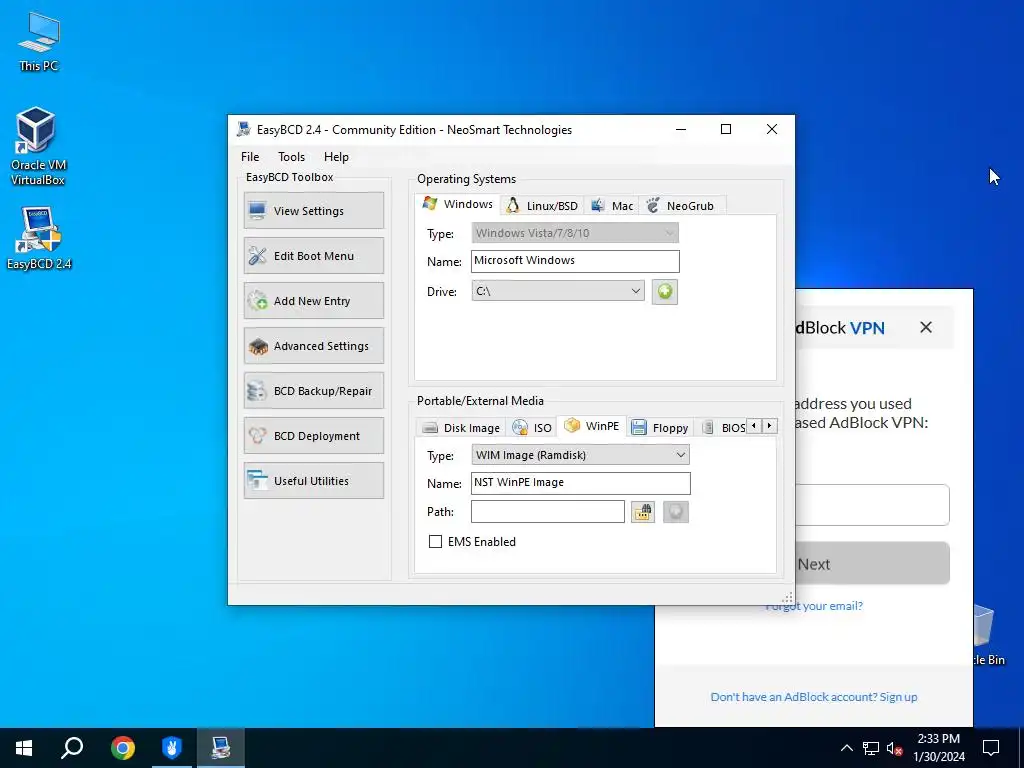Open the Windows Start menu

click(24, 748)
